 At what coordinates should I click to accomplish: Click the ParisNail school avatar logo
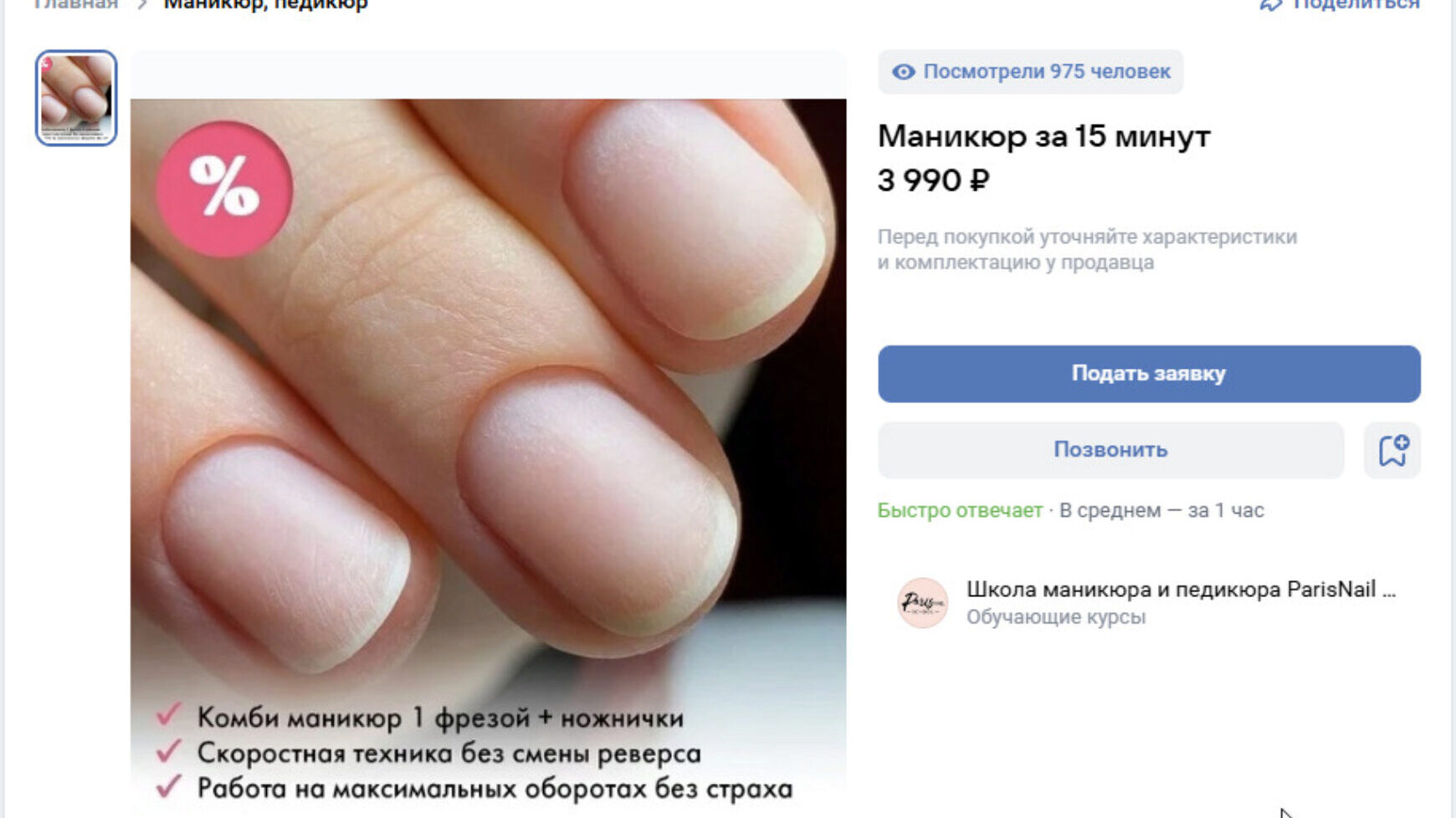(x=922, y=603)
